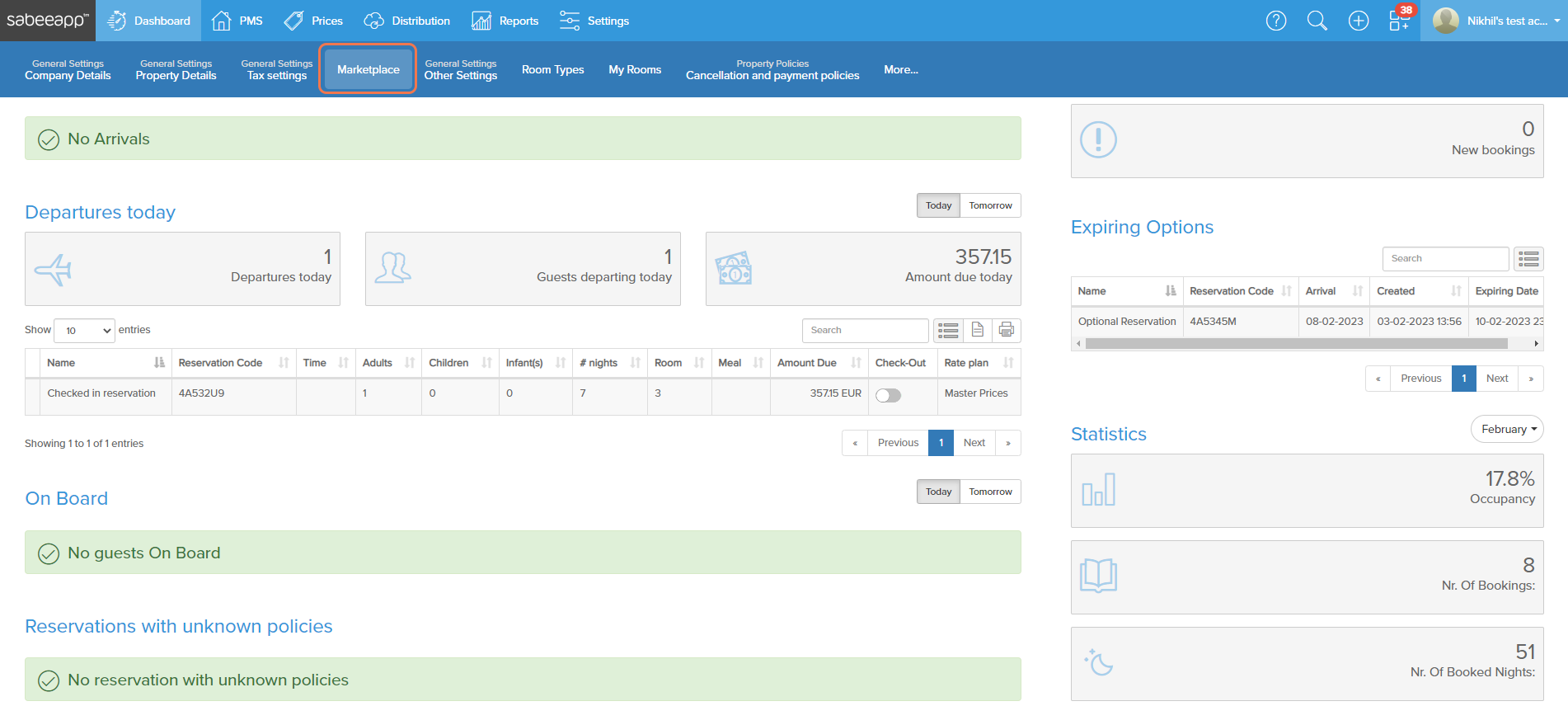The height and width of the screenshot is (706, 1568).
Task: Click the open book Nr. Of Bookings icon
Action: click(1098, 576)
